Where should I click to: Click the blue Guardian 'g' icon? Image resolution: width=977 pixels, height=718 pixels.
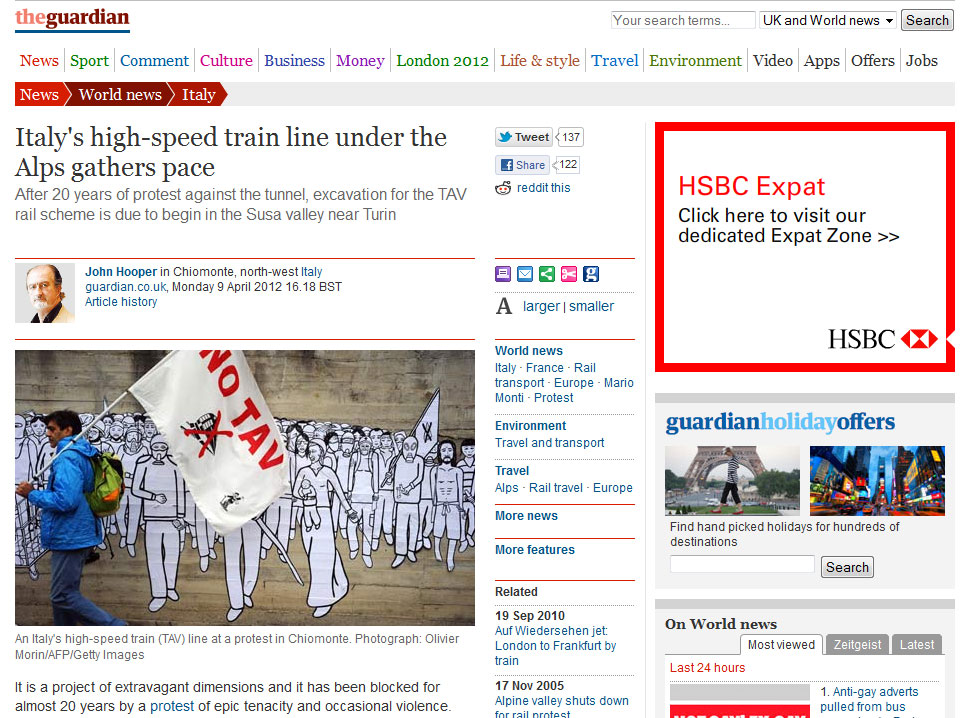(591, 274)
